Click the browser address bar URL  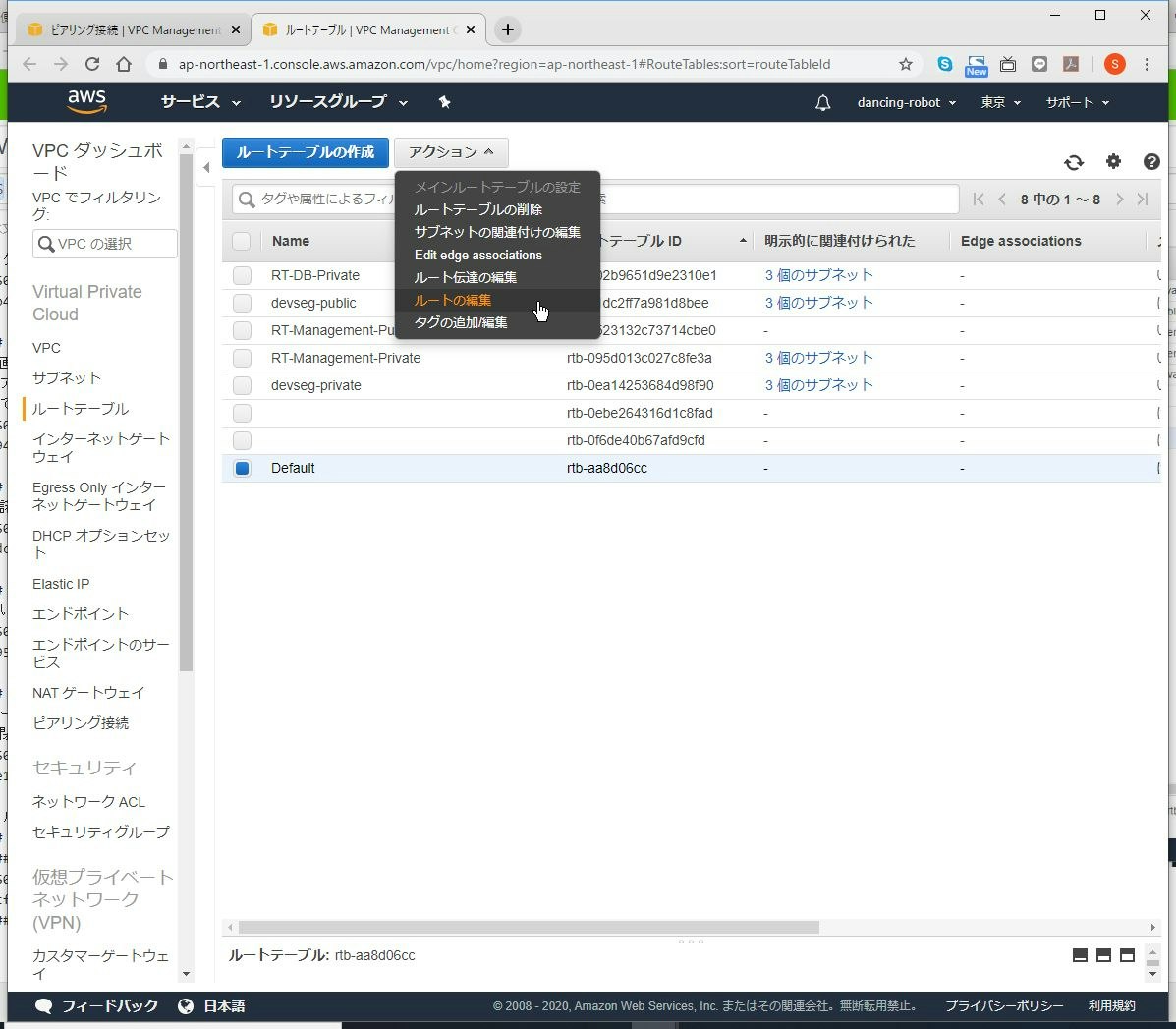click(504, 65)
